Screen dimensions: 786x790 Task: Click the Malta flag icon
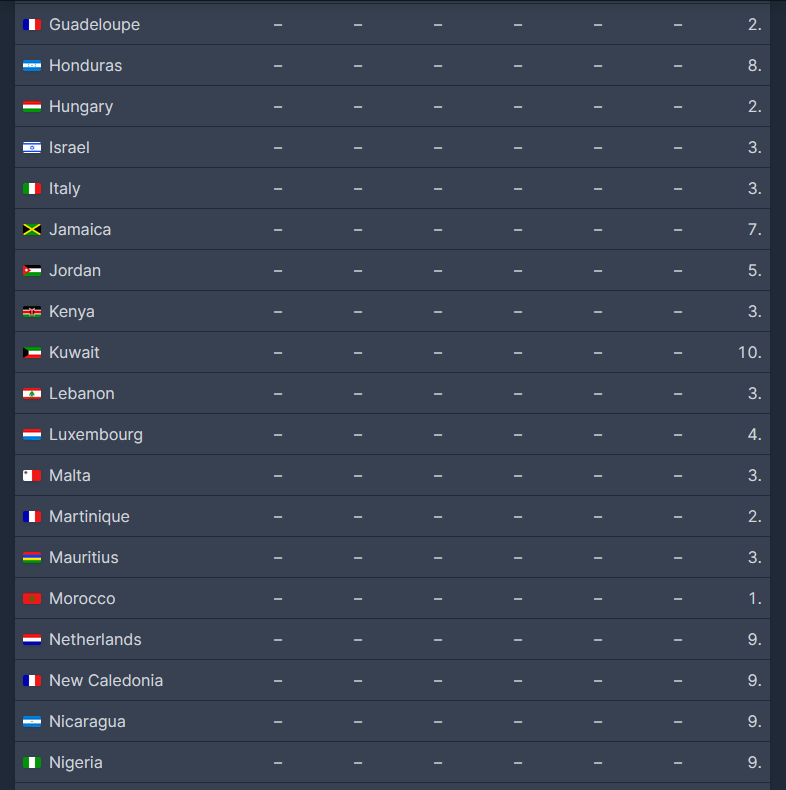(x=32, y=476)
